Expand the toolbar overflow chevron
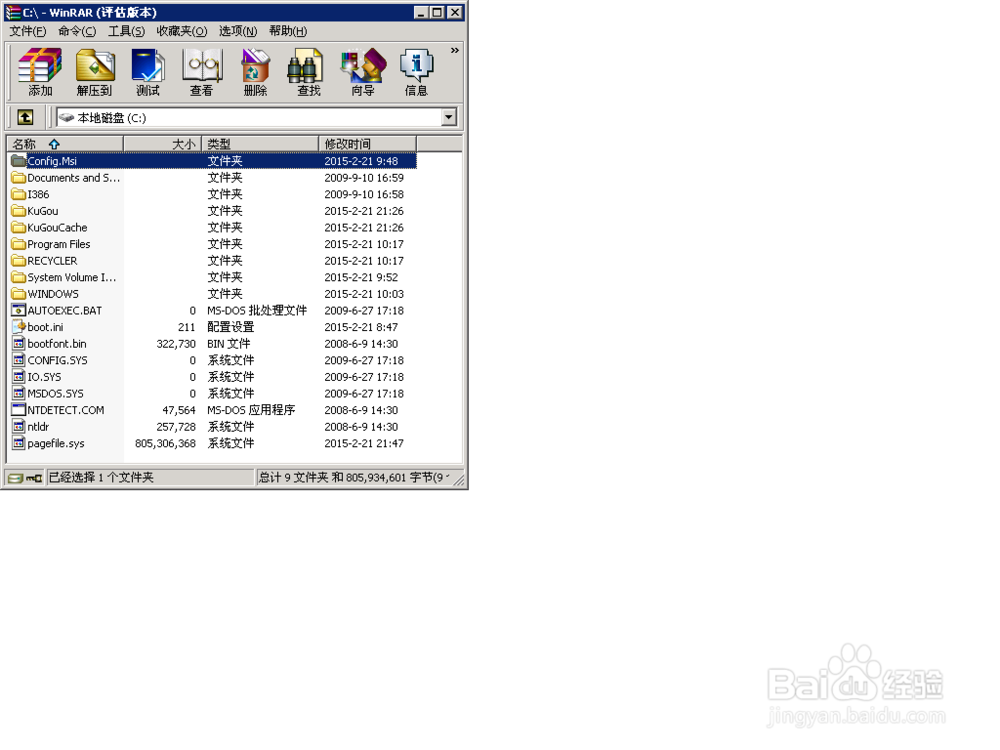 pos(455,50)
